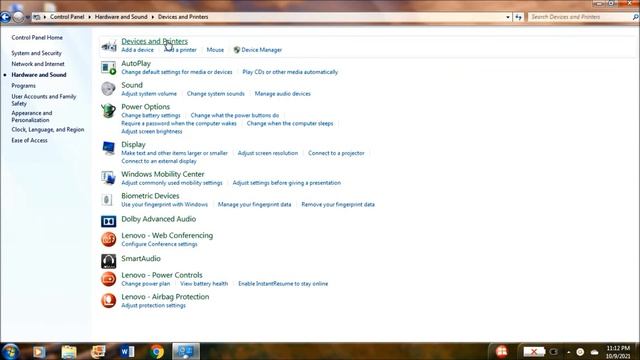Click View battery health
Image resolution: width=640 pixels, height=360 pixels.
204,283
